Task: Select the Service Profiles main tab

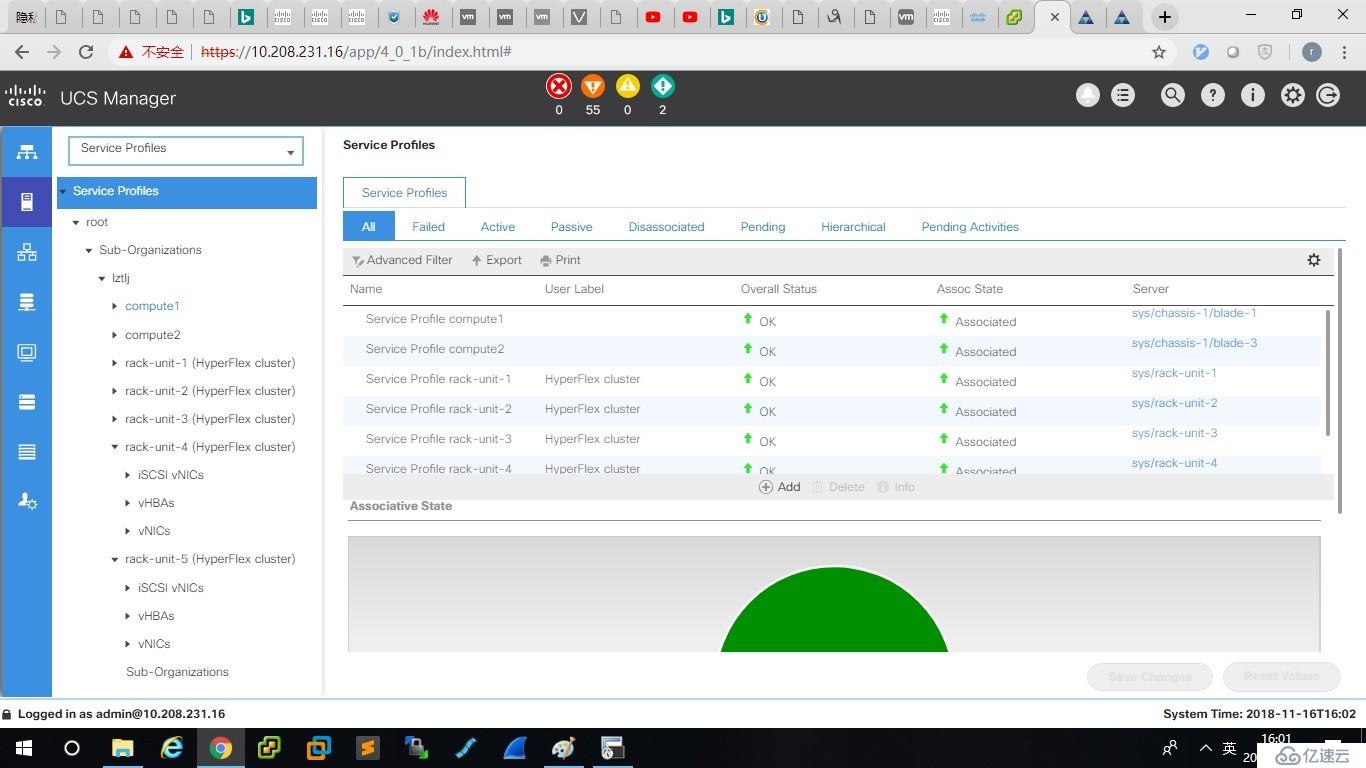Action: 404,192
